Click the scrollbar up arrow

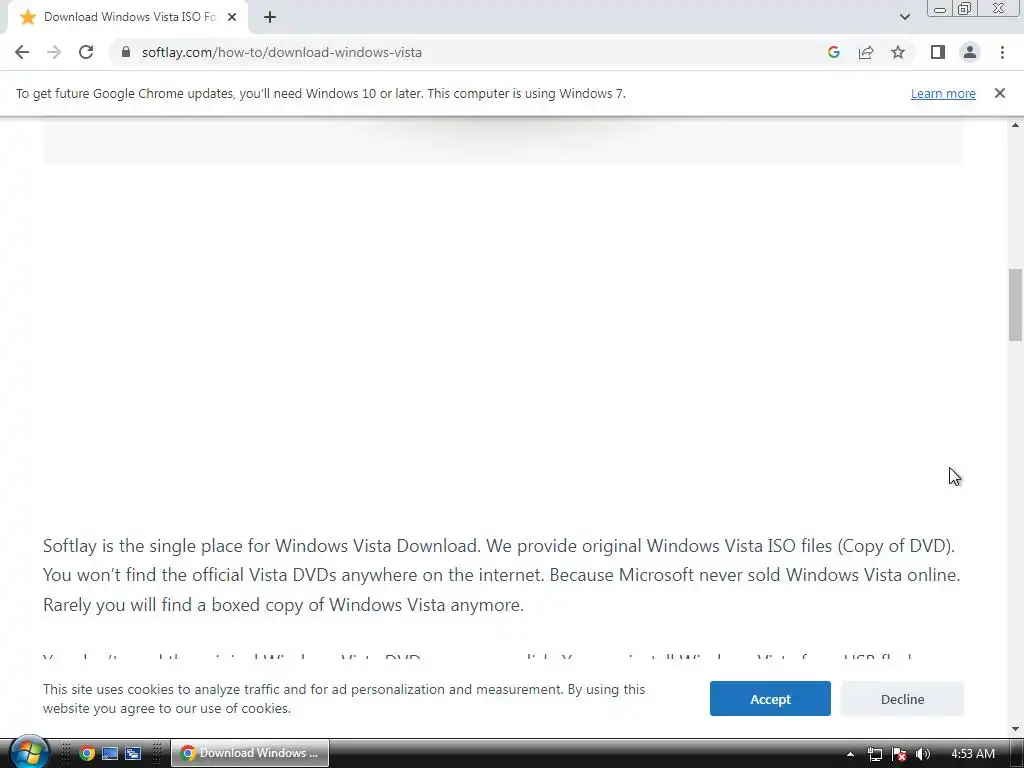coord(1015,125)
